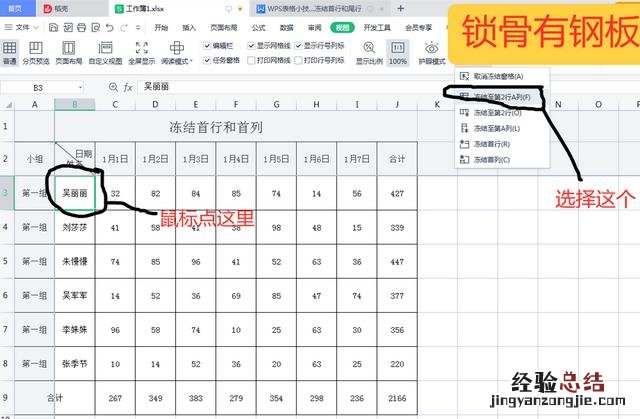Open the 数据 ribbon tab
This screenshot has height=419, width=640.
pyautogui.click(x=287, y=27)
